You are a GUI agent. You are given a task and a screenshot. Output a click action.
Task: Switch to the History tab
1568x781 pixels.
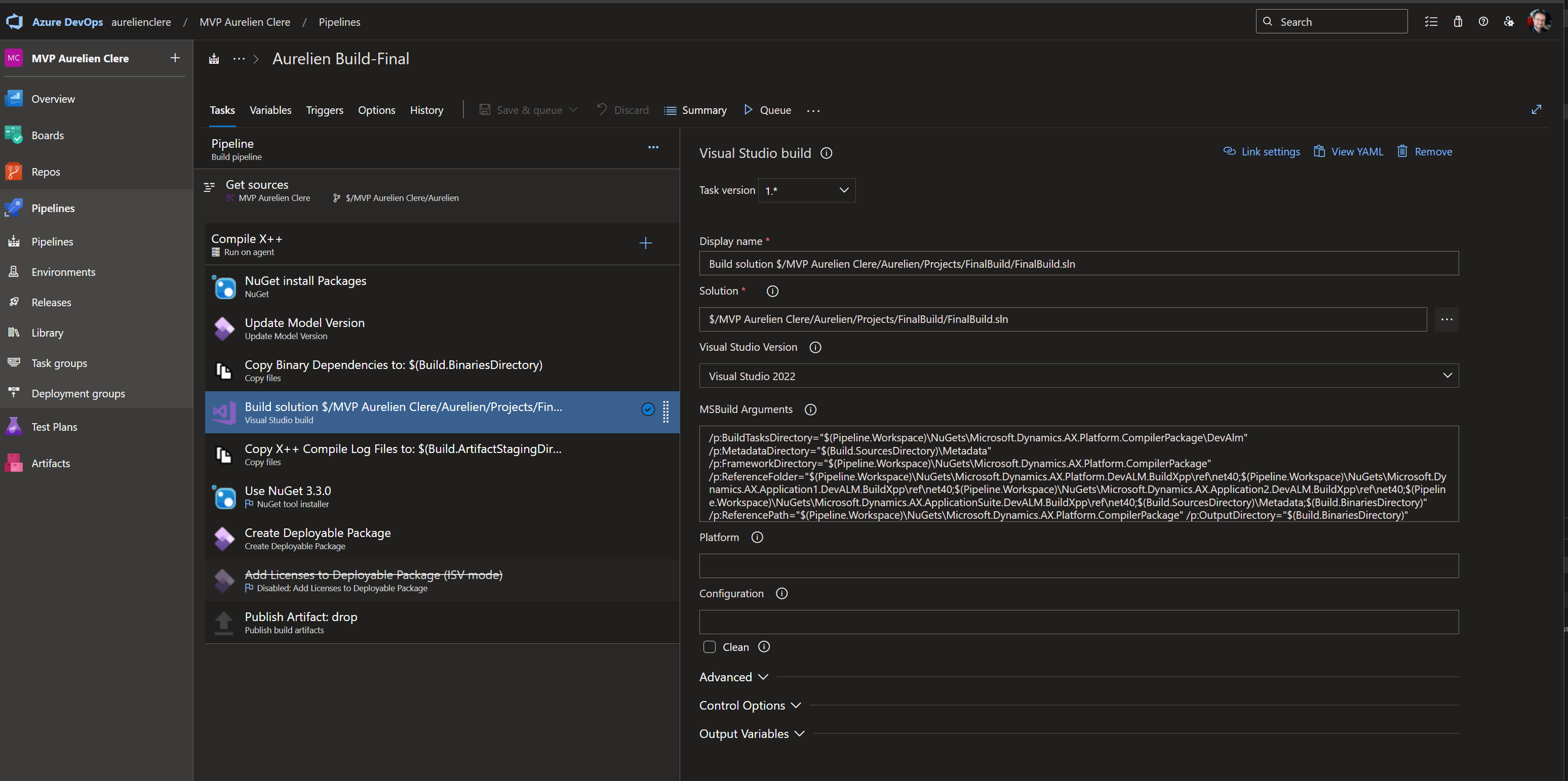point(426,110)
